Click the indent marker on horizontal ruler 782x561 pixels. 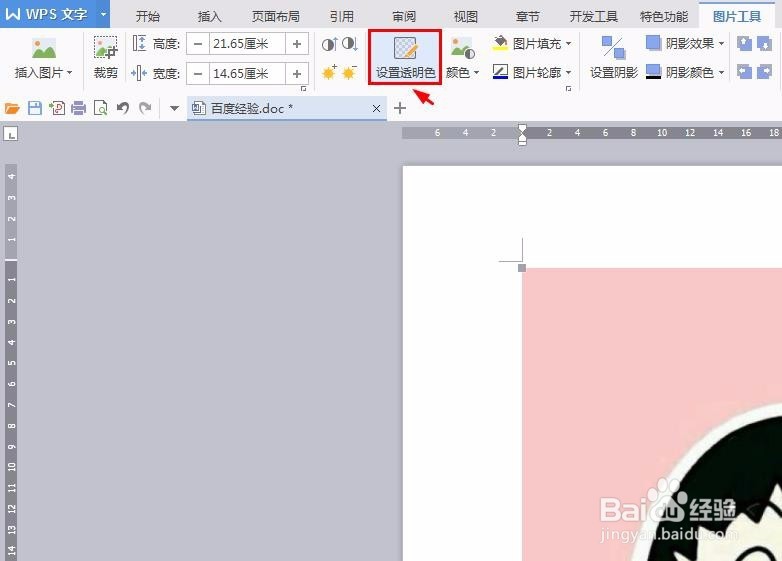(x=522, y=135)
